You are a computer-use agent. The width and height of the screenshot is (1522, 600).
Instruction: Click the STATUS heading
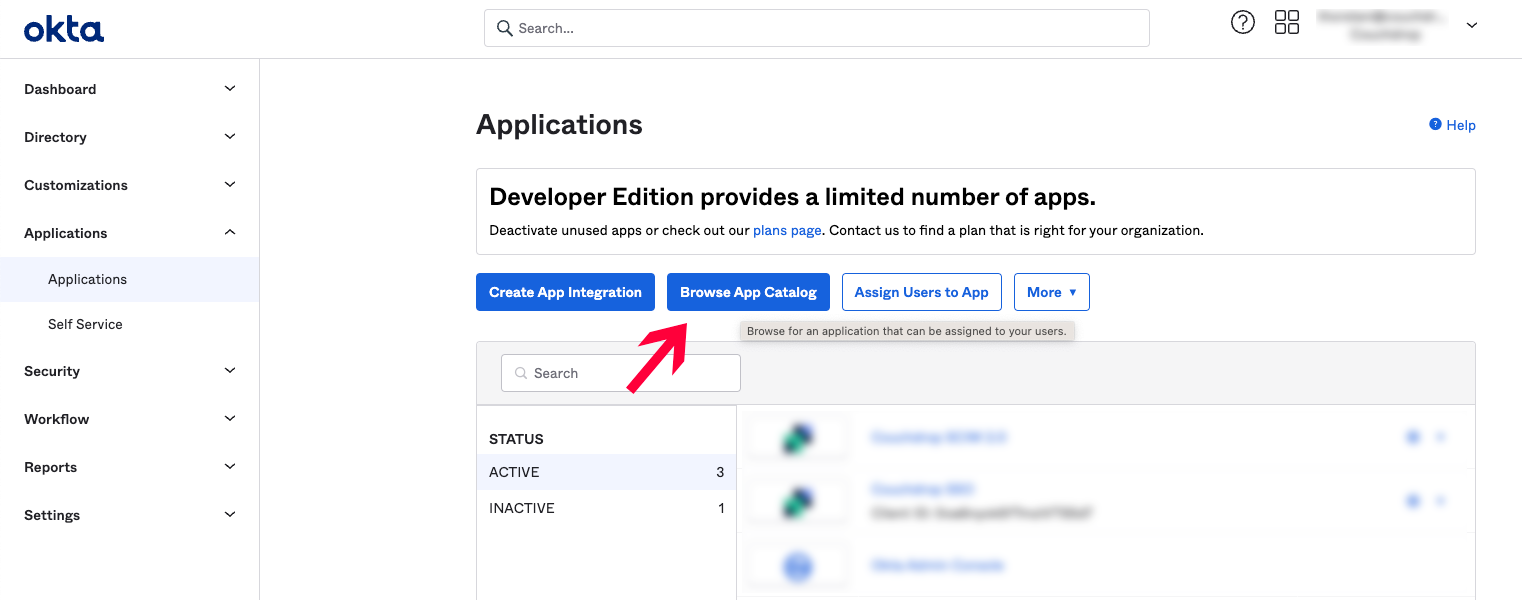(516, 439)
